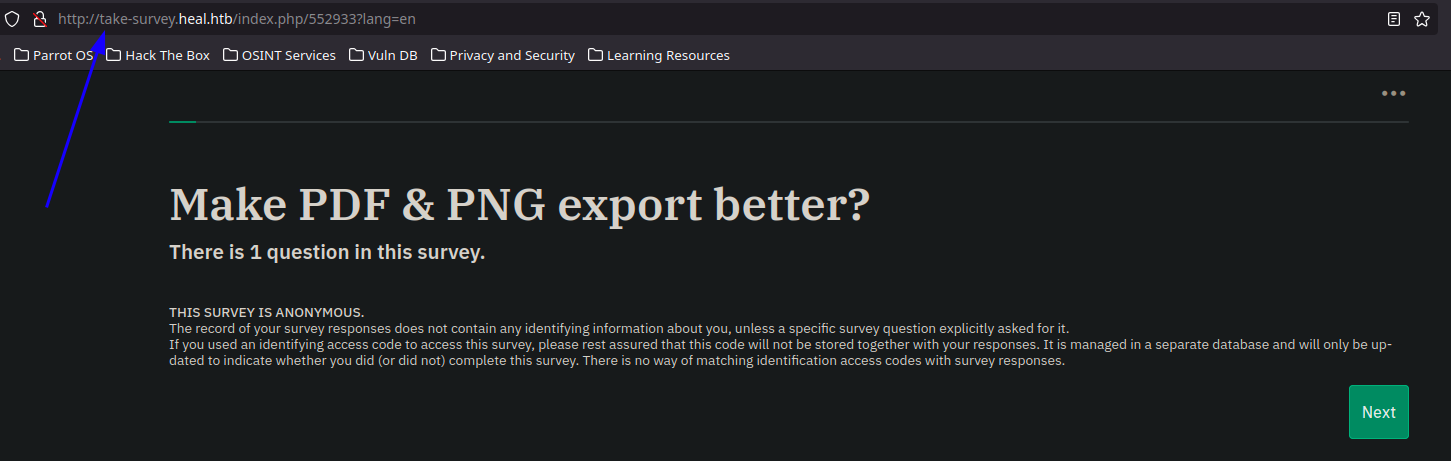Open the Parrot OS bookmarks folder

tap(54, 55)
